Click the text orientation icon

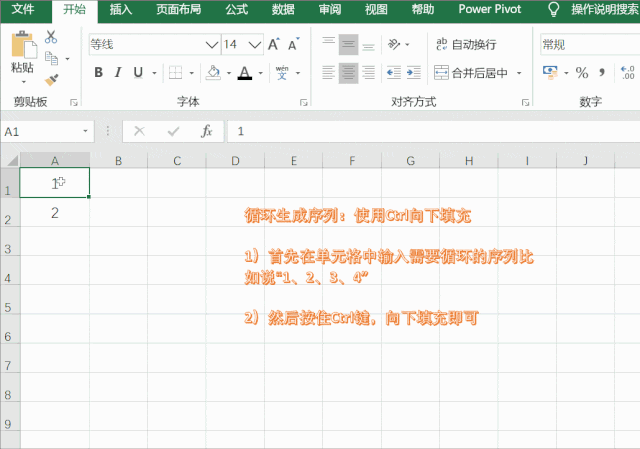(394, 44)
